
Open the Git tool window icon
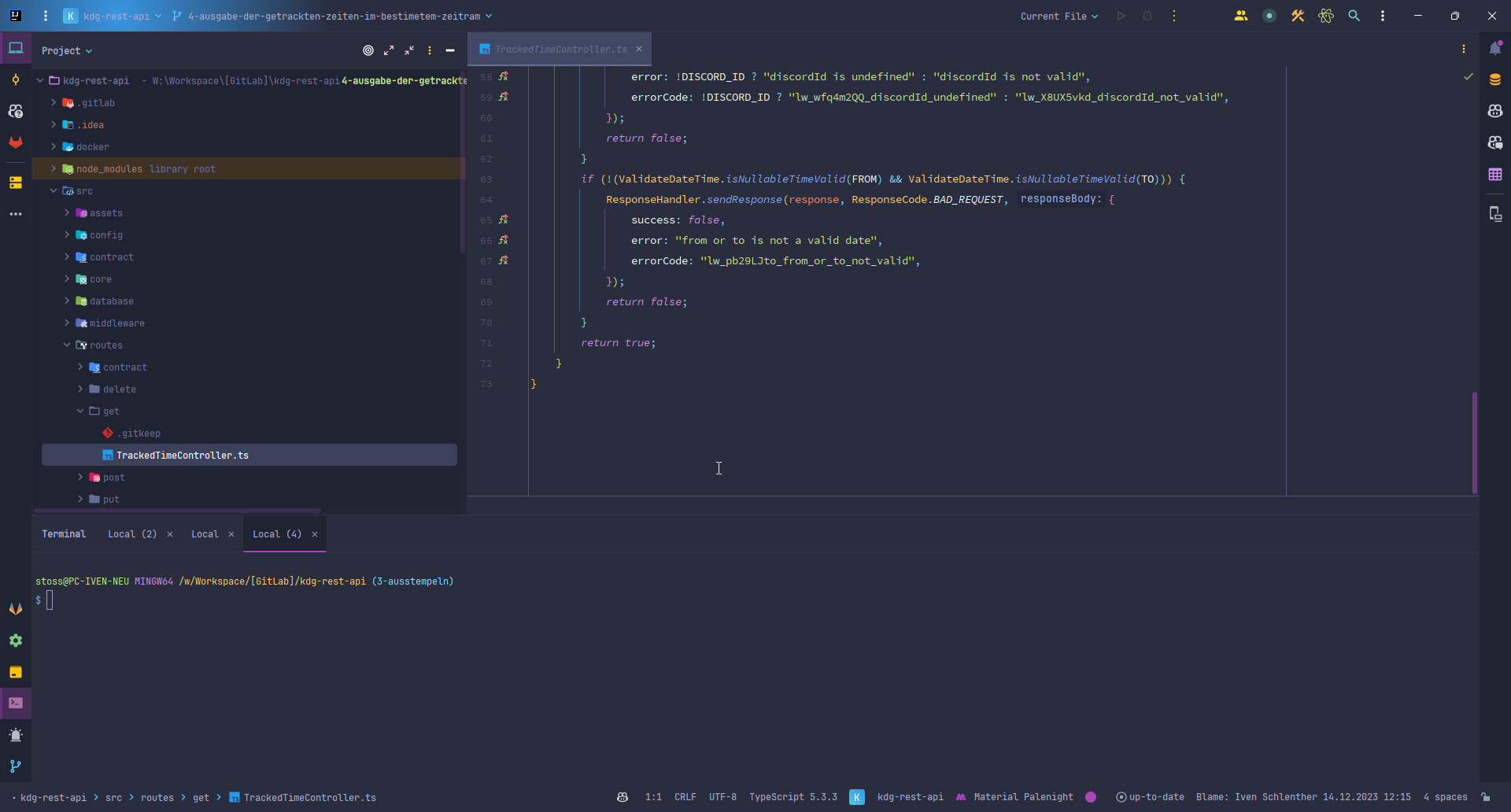[x=16, y=766]
